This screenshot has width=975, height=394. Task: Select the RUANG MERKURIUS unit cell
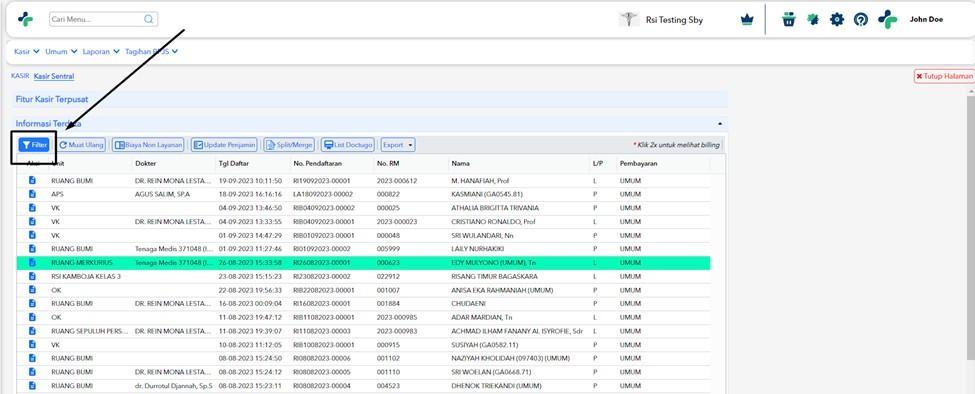click(x=81, y=262)
